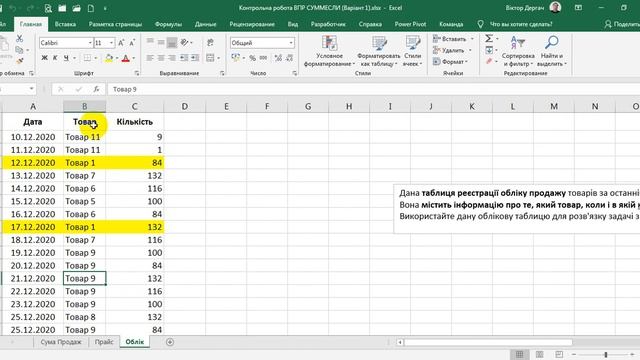Apply comma thousands separator style
Screen dimensions: 640x360
263,58
